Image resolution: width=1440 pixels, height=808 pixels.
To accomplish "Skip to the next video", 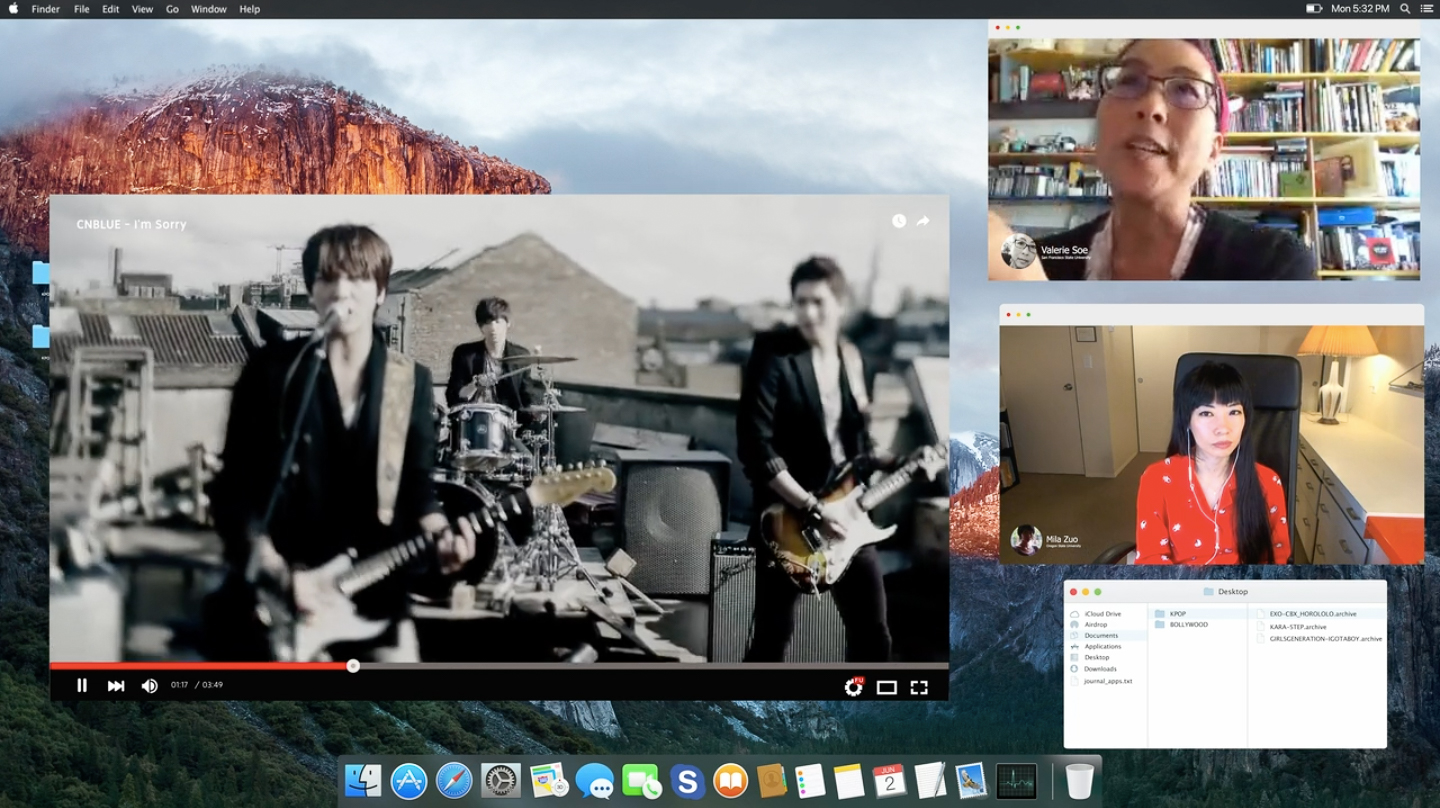I will coord(116,685).
